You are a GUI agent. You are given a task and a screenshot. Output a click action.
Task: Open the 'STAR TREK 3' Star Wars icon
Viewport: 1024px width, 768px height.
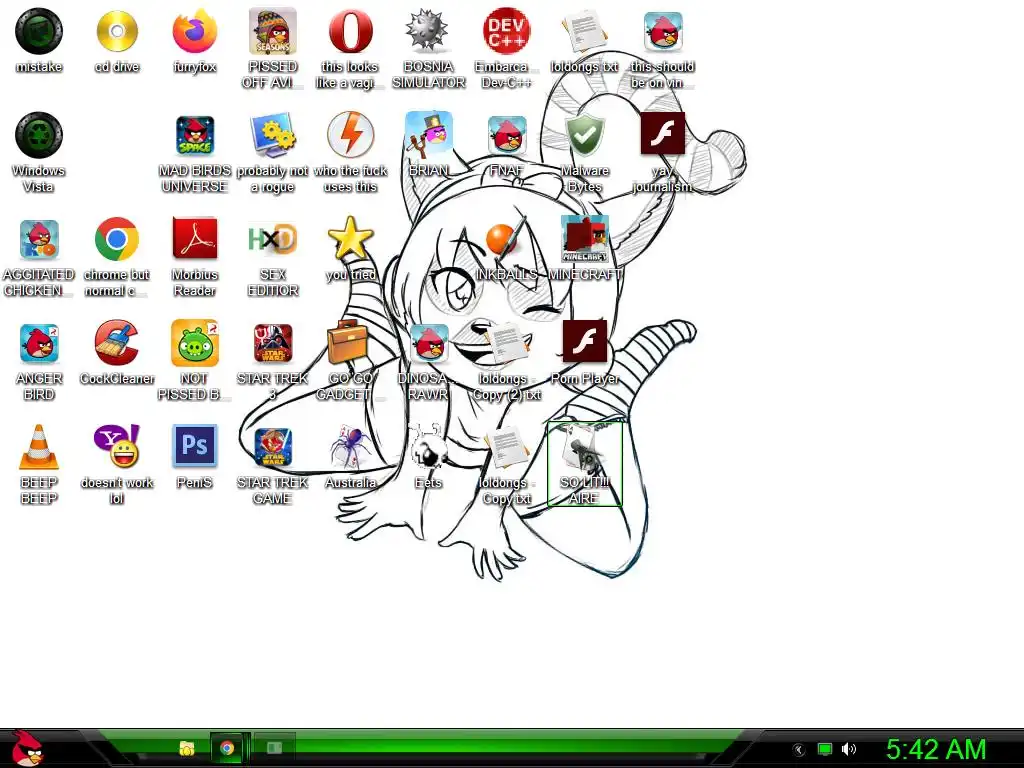coord(273,343)
